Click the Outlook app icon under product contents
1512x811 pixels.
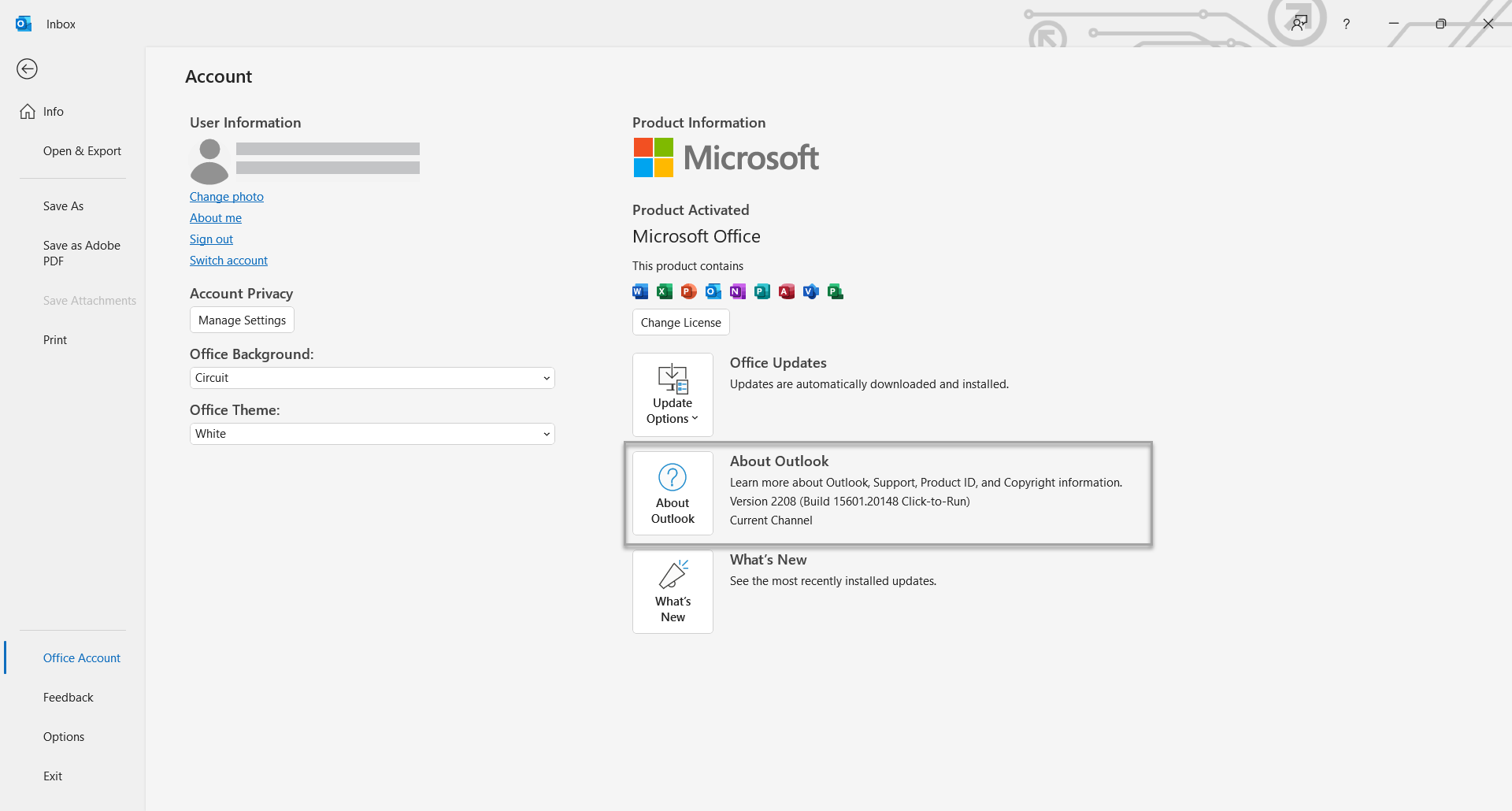click(713, 291)
